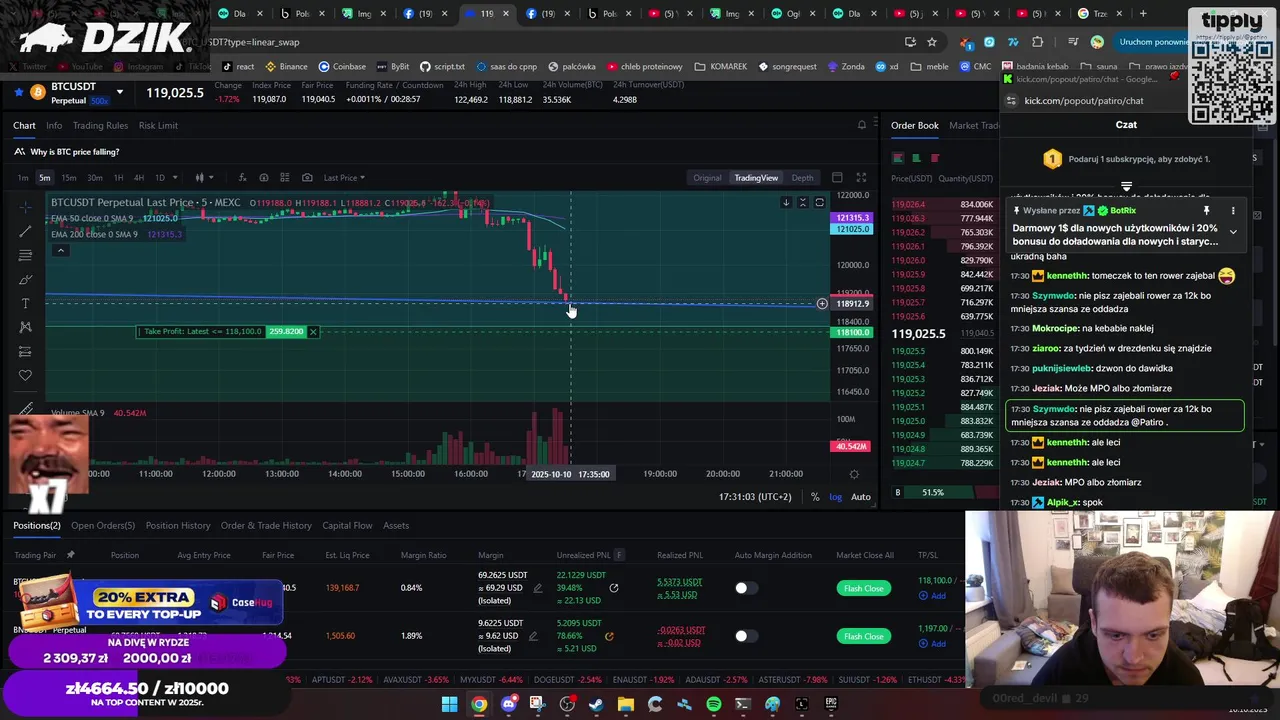
Task: Enter fullscreen chart mode
Action: [861, 178]
